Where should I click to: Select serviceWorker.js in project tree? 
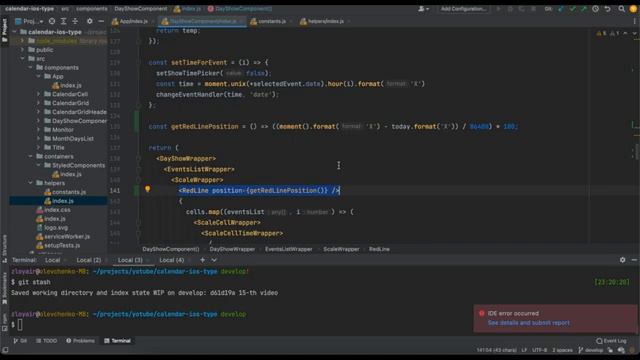63,236
